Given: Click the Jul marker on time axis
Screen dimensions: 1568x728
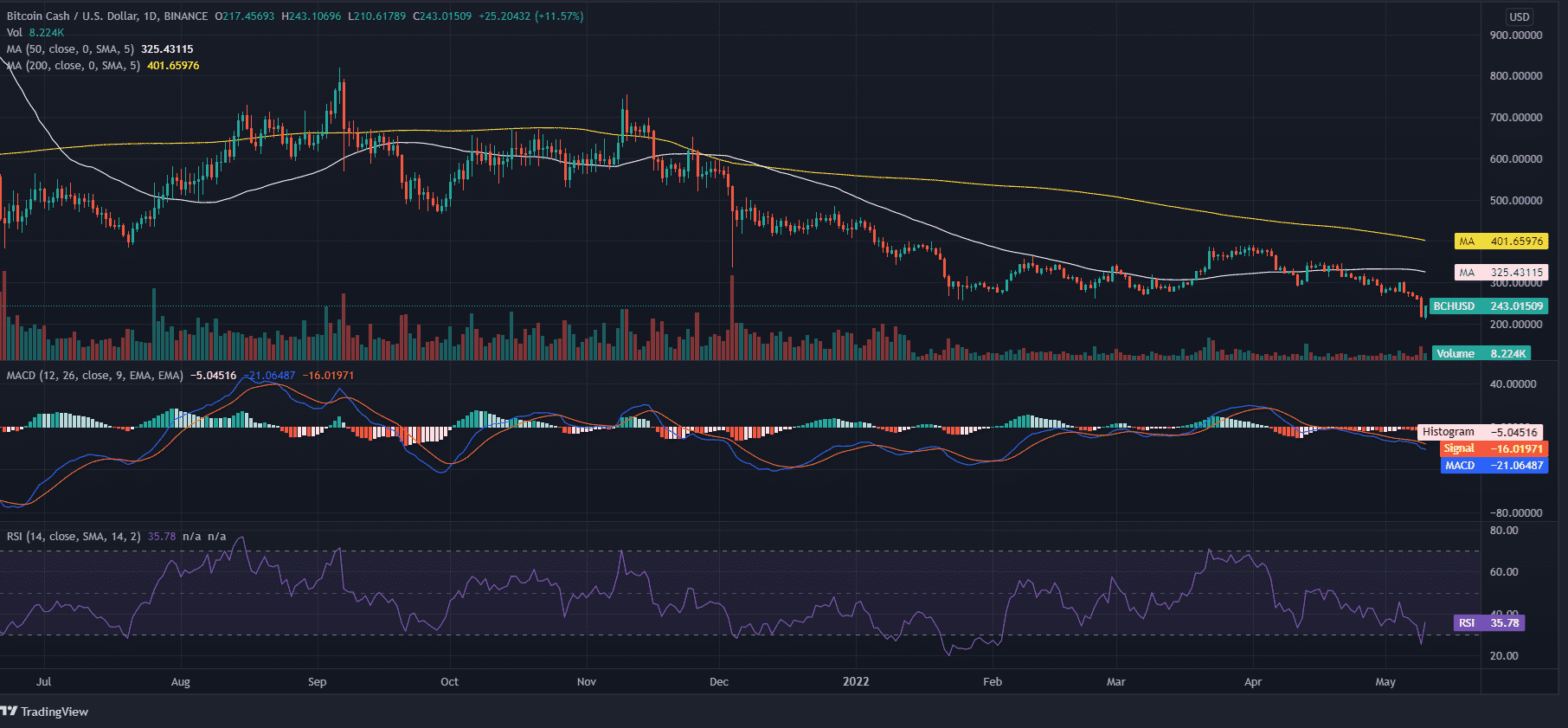Looking at the screenshot, I should [x=44, y=682].
